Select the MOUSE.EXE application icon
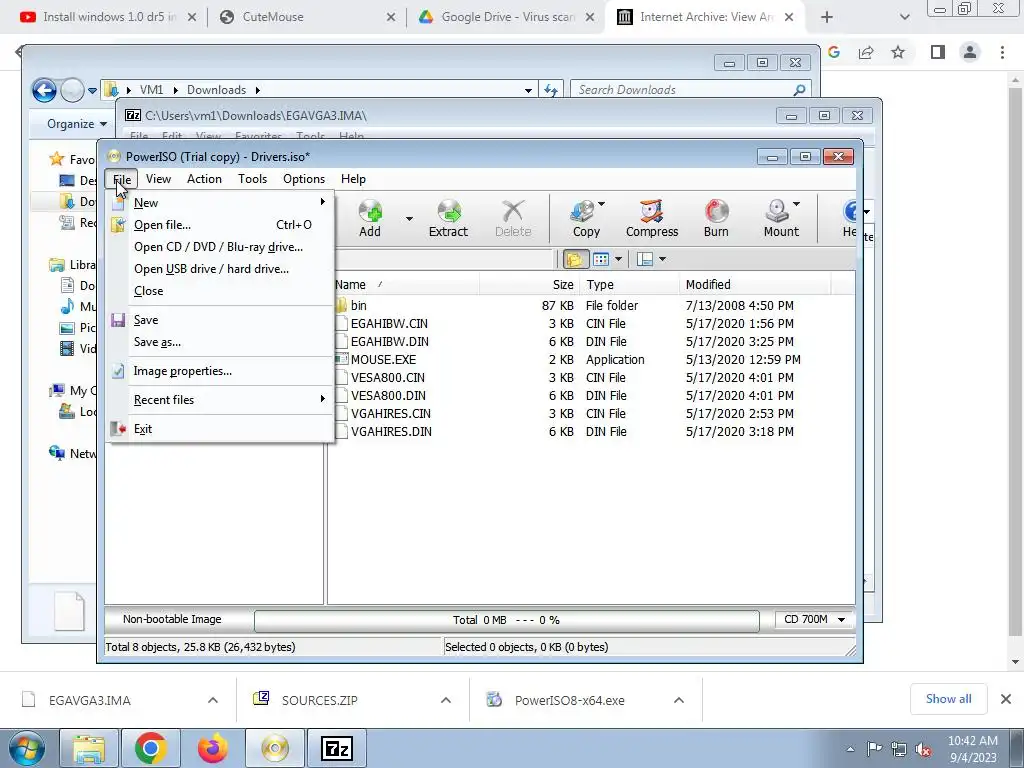This screenshot has height=768, width=1024. click(342, 359)
